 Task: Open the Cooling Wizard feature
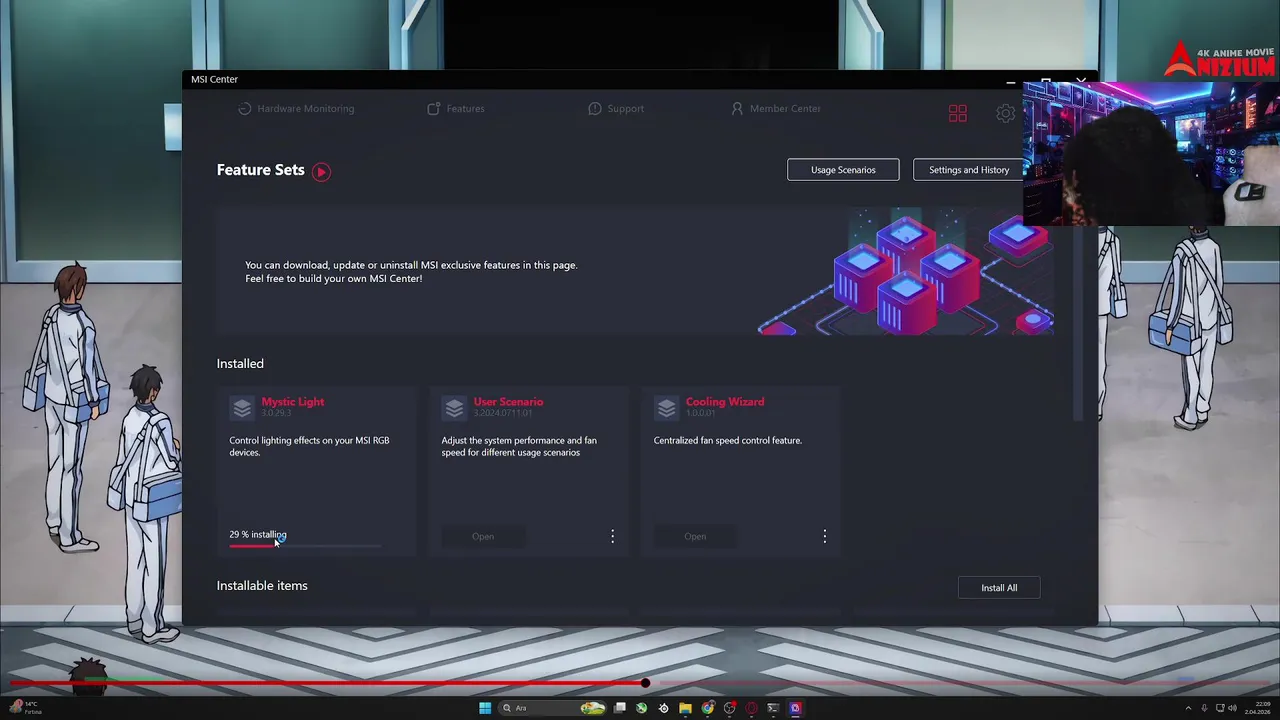[x=695, y=537]
